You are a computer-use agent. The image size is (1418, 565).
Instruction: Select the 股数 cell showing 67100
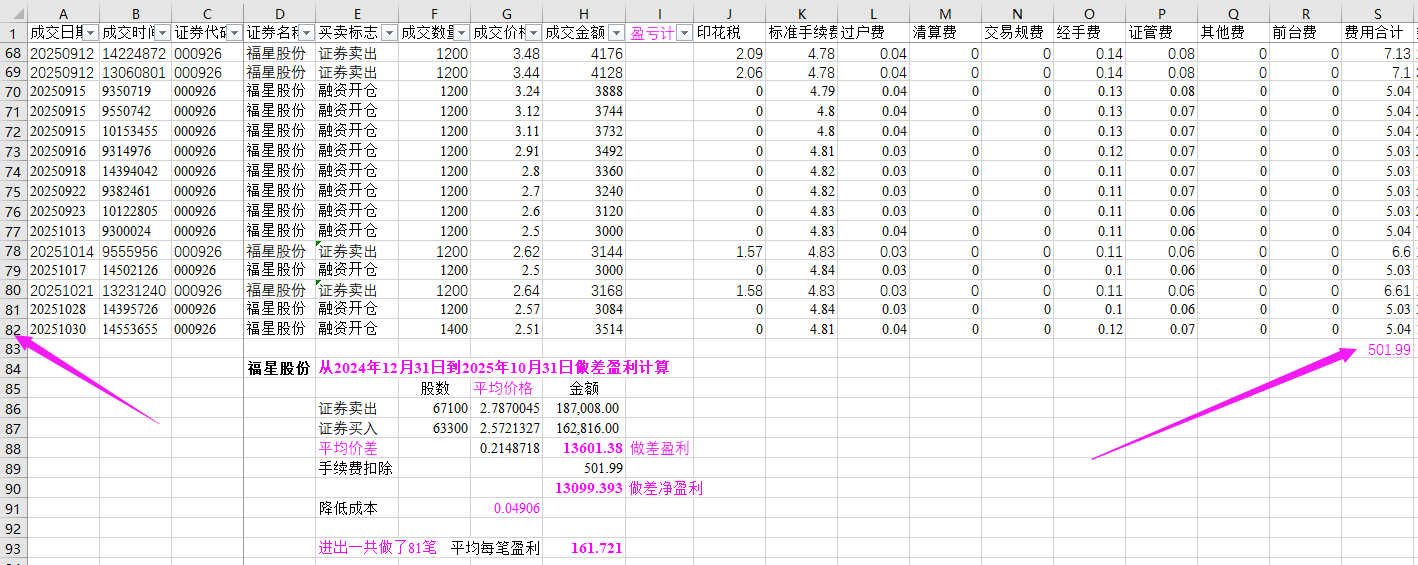pyautogui.click(x=434, y=408)
